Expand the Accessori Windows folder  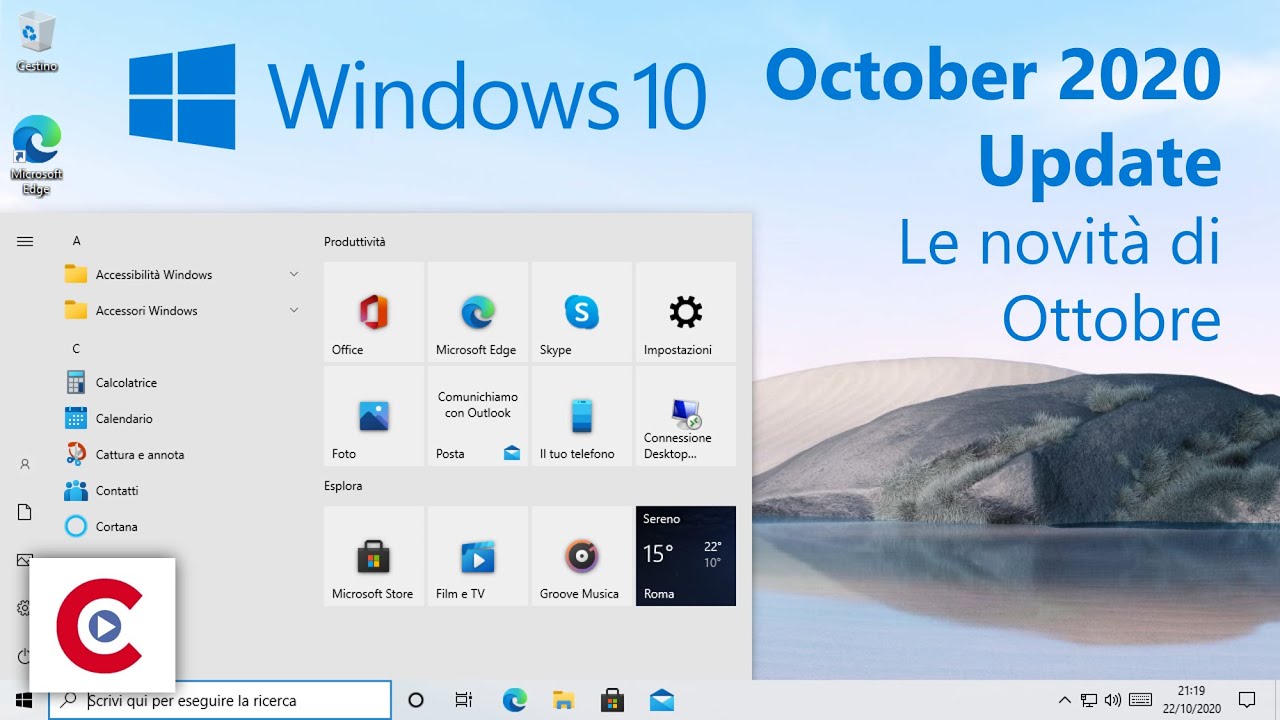click(x=182, y=311)
